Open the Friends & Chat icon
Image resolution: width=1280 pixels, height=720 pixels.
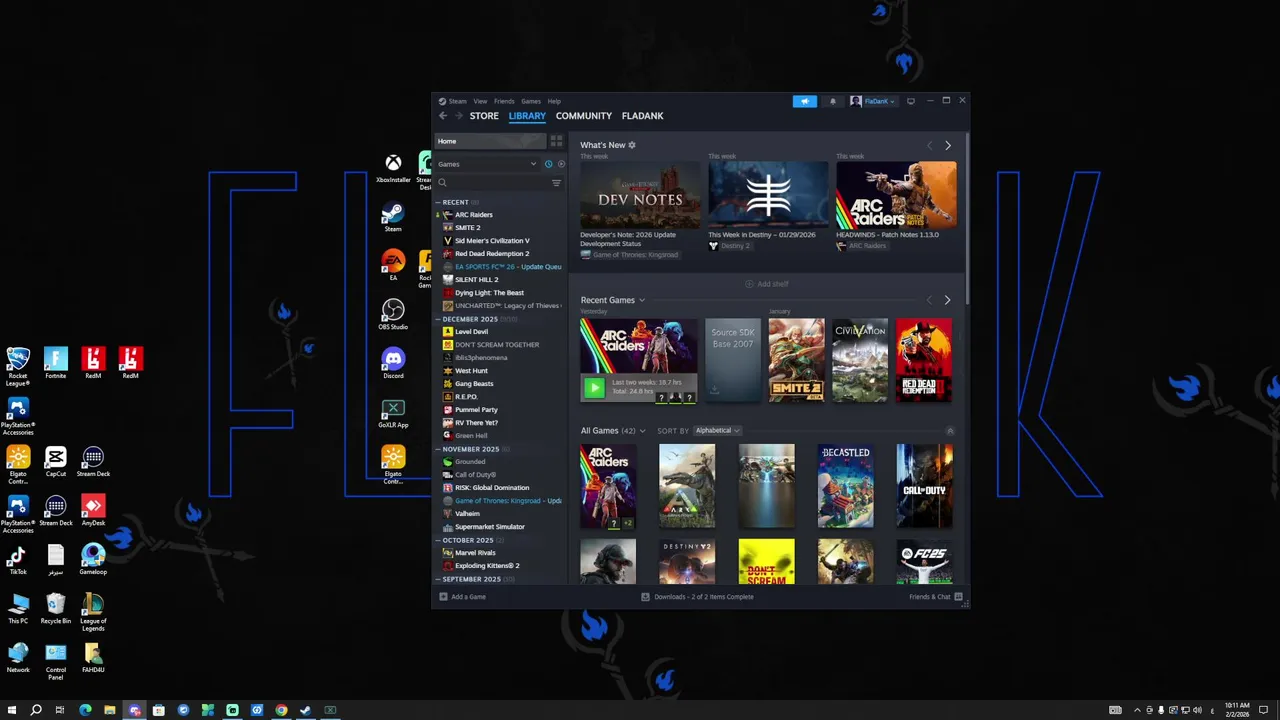point(958,597)
